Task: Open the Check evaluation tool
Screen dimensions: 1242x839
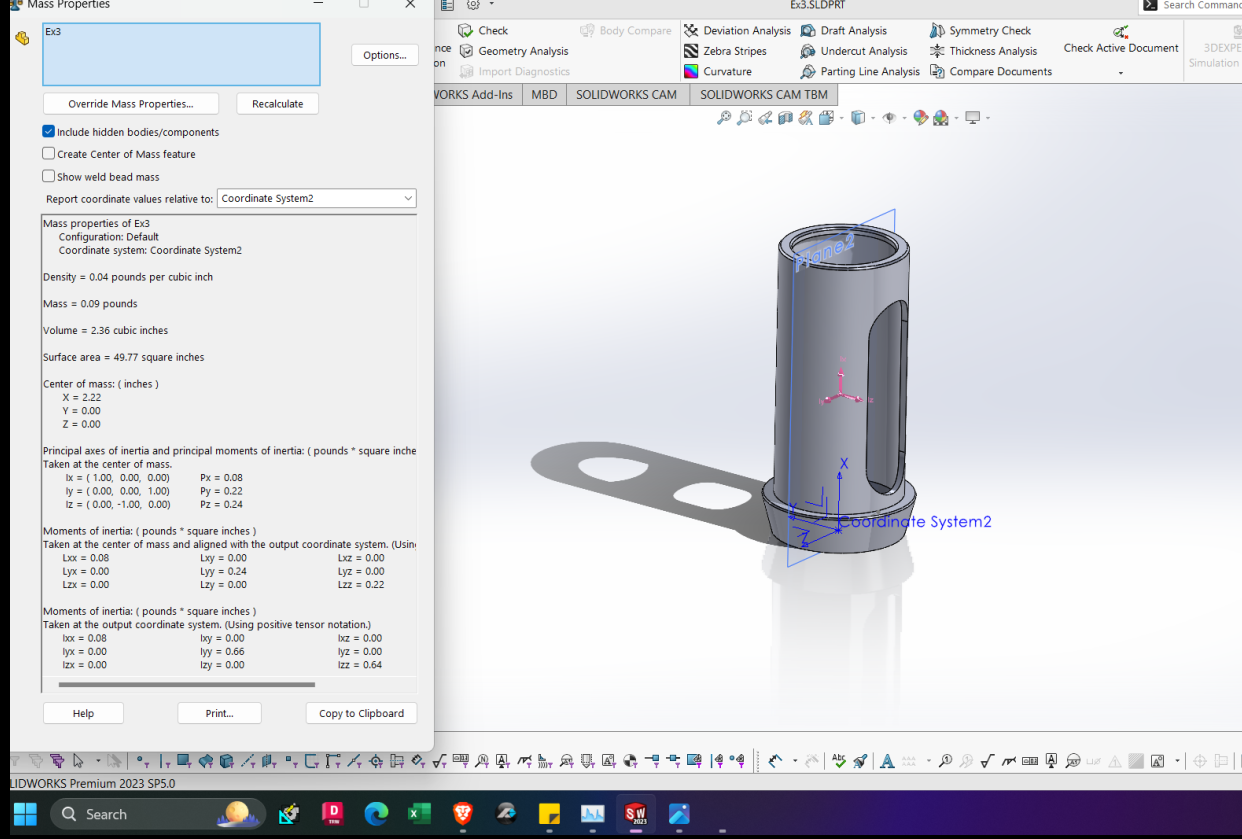Action: click(x=483, y=31)
